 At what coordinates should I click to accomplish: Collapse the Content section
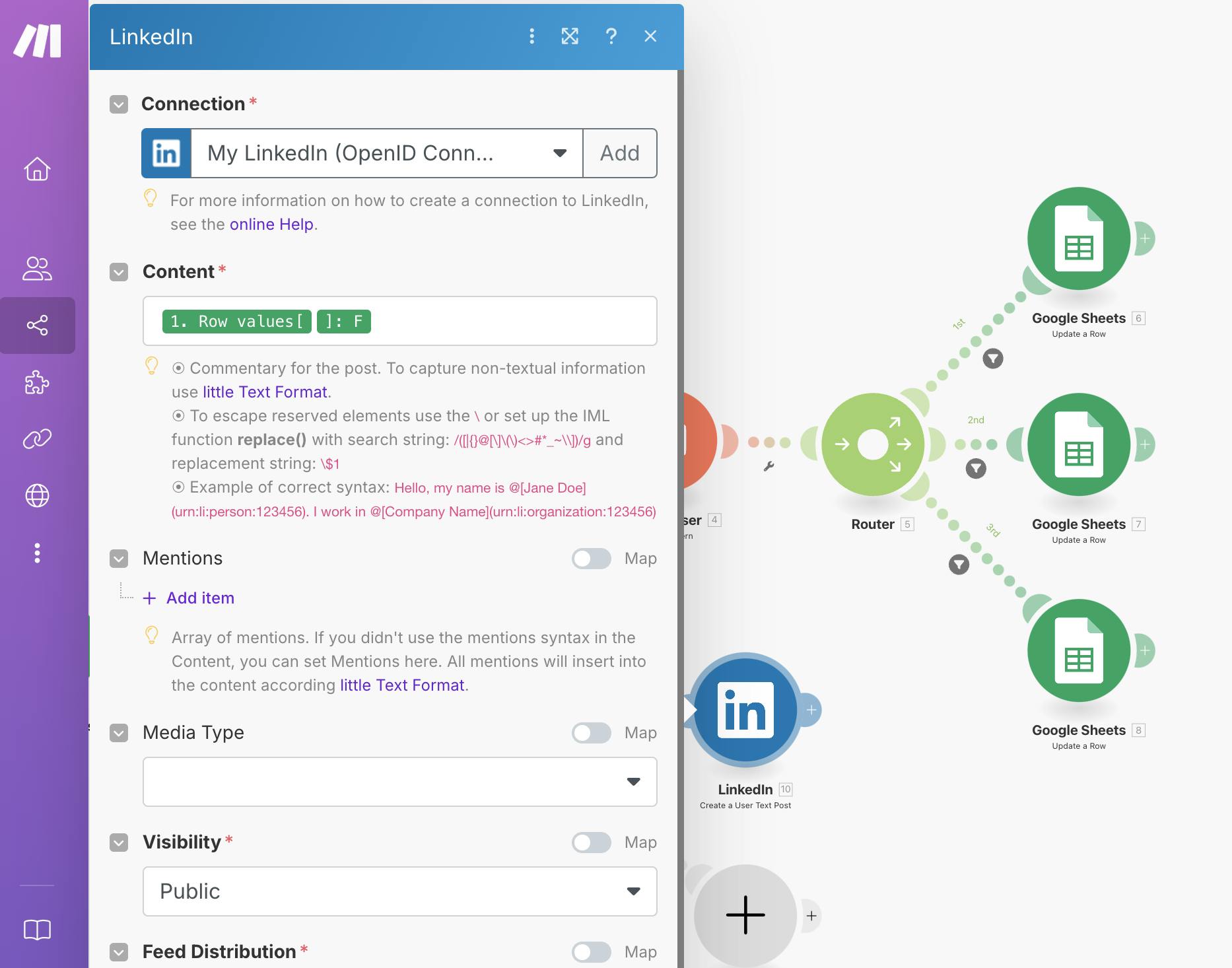119,272
